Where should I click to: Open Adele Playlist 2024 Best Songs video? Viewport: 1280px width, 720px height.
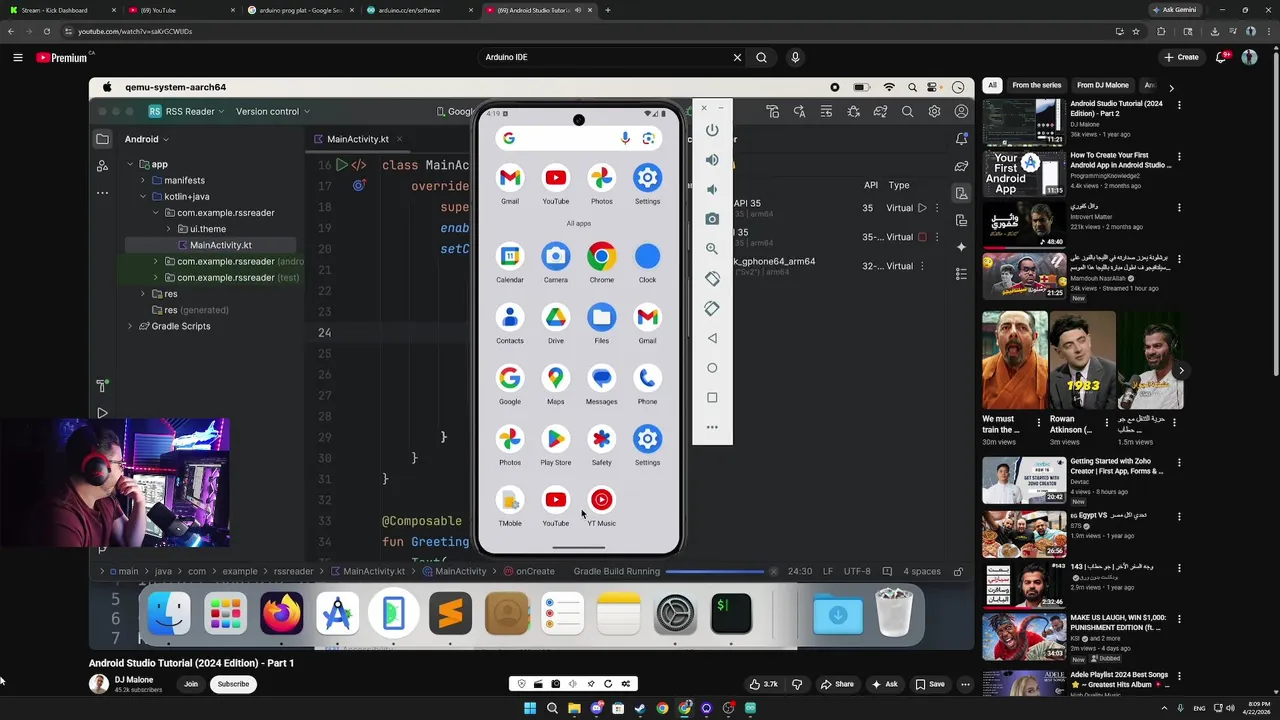coord(1119,680)
